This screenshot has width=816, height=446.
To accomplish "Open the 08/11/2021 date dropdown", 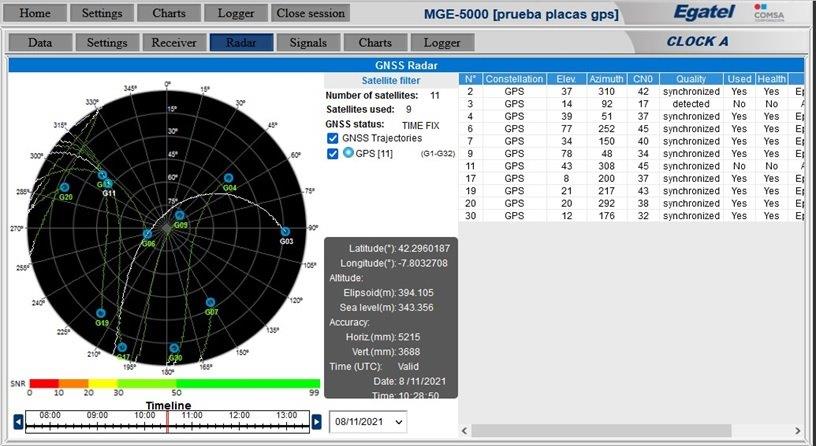I will (368, 422).
